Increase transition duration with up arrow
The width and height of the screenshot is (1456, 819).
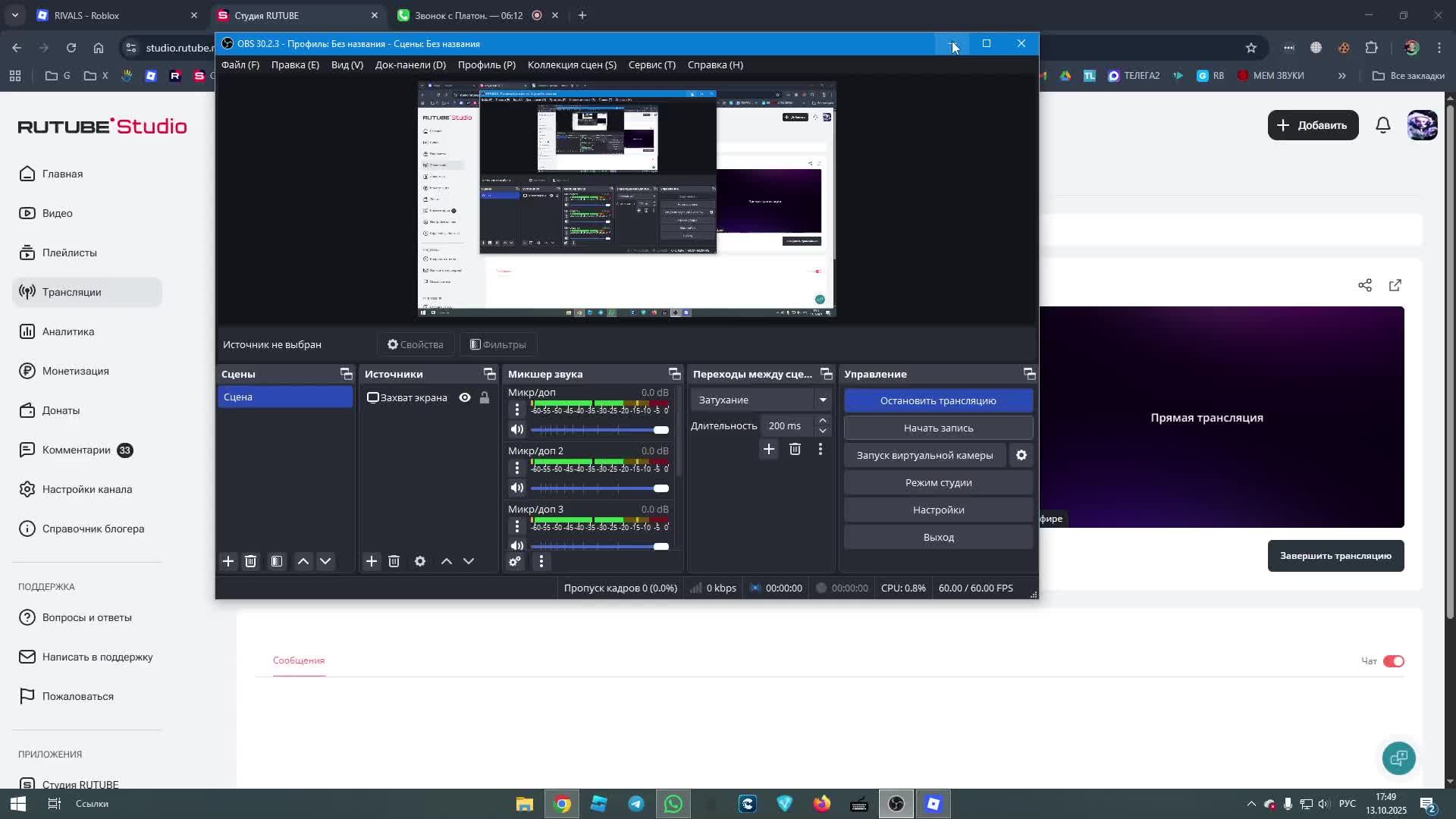823,420
